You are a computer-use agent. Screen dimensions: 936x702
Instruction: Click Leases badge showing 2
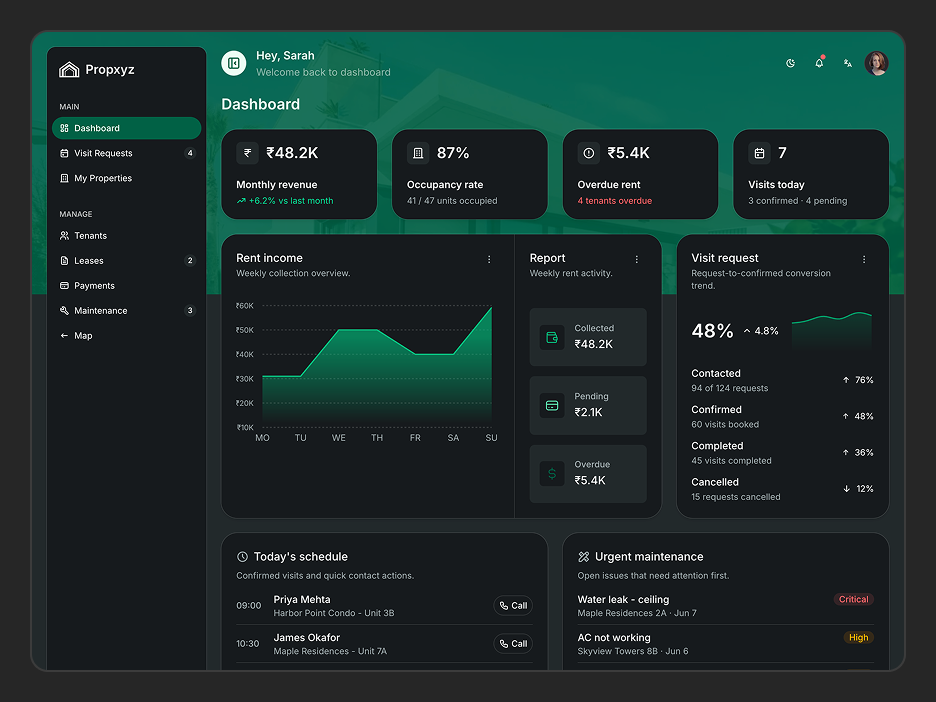pos(190,261)
